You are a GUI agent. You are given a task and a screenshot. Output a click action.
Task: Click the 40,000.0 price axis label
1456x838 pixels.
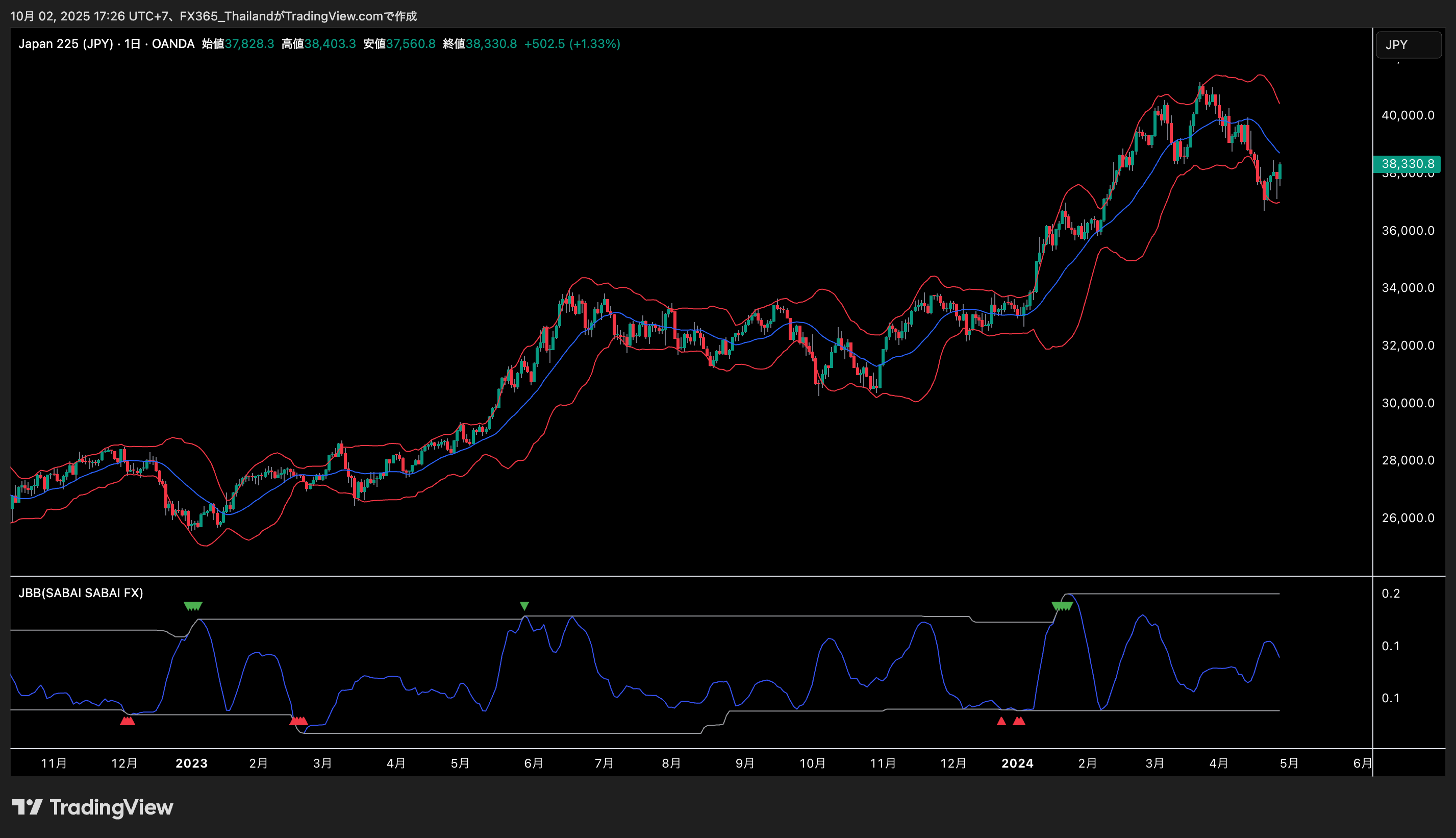[x=1408, y=115]
